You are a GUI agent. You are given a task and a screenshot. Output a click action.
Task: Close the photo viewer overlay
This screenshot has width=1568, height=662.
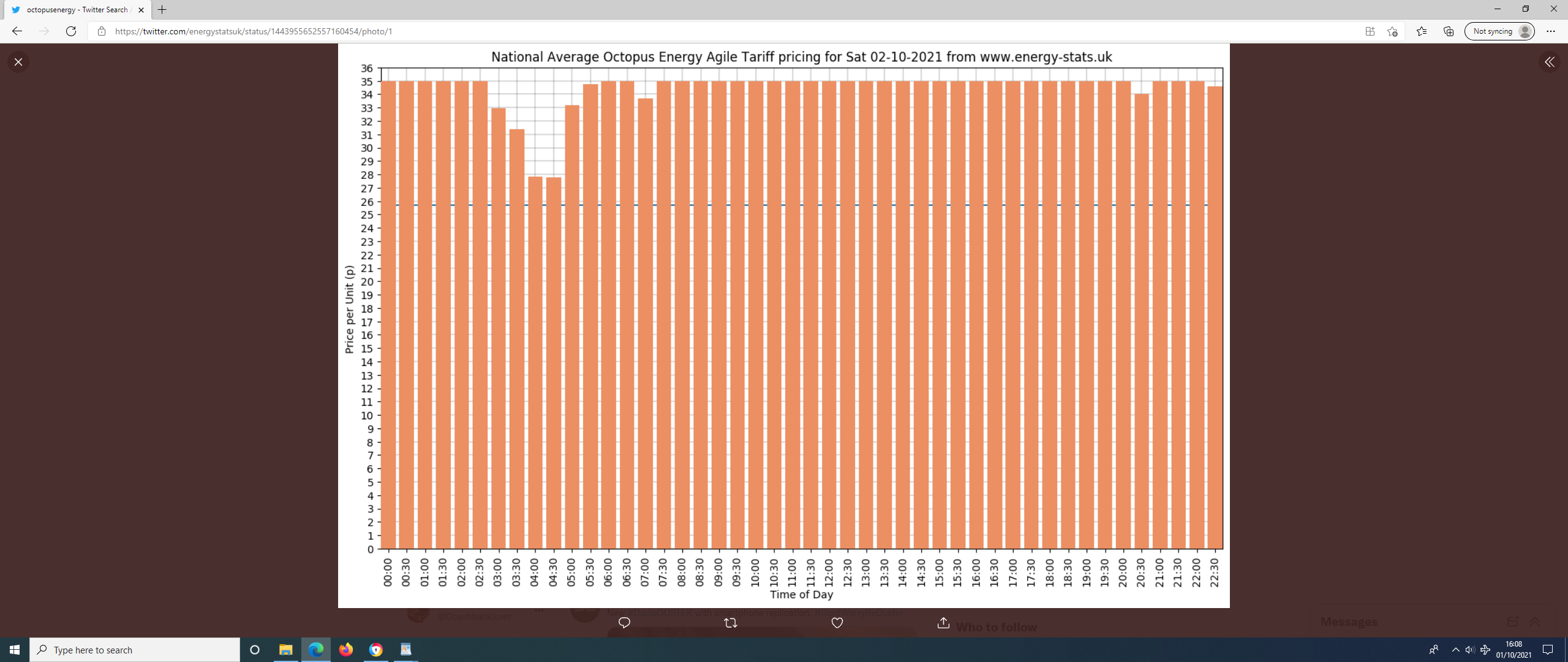[x=18, y=62]
